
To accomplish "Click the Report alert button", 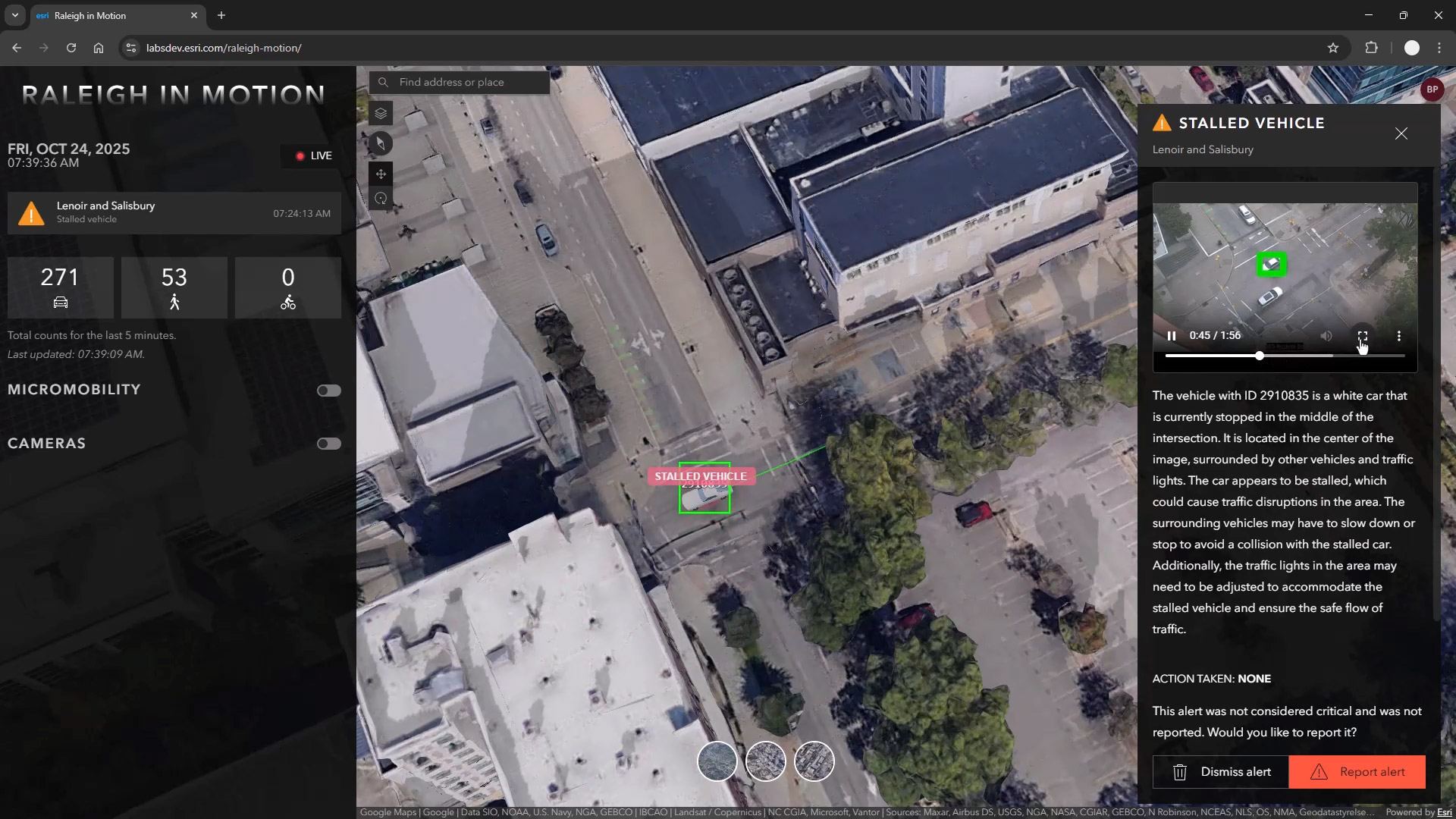I will 1357,771.
